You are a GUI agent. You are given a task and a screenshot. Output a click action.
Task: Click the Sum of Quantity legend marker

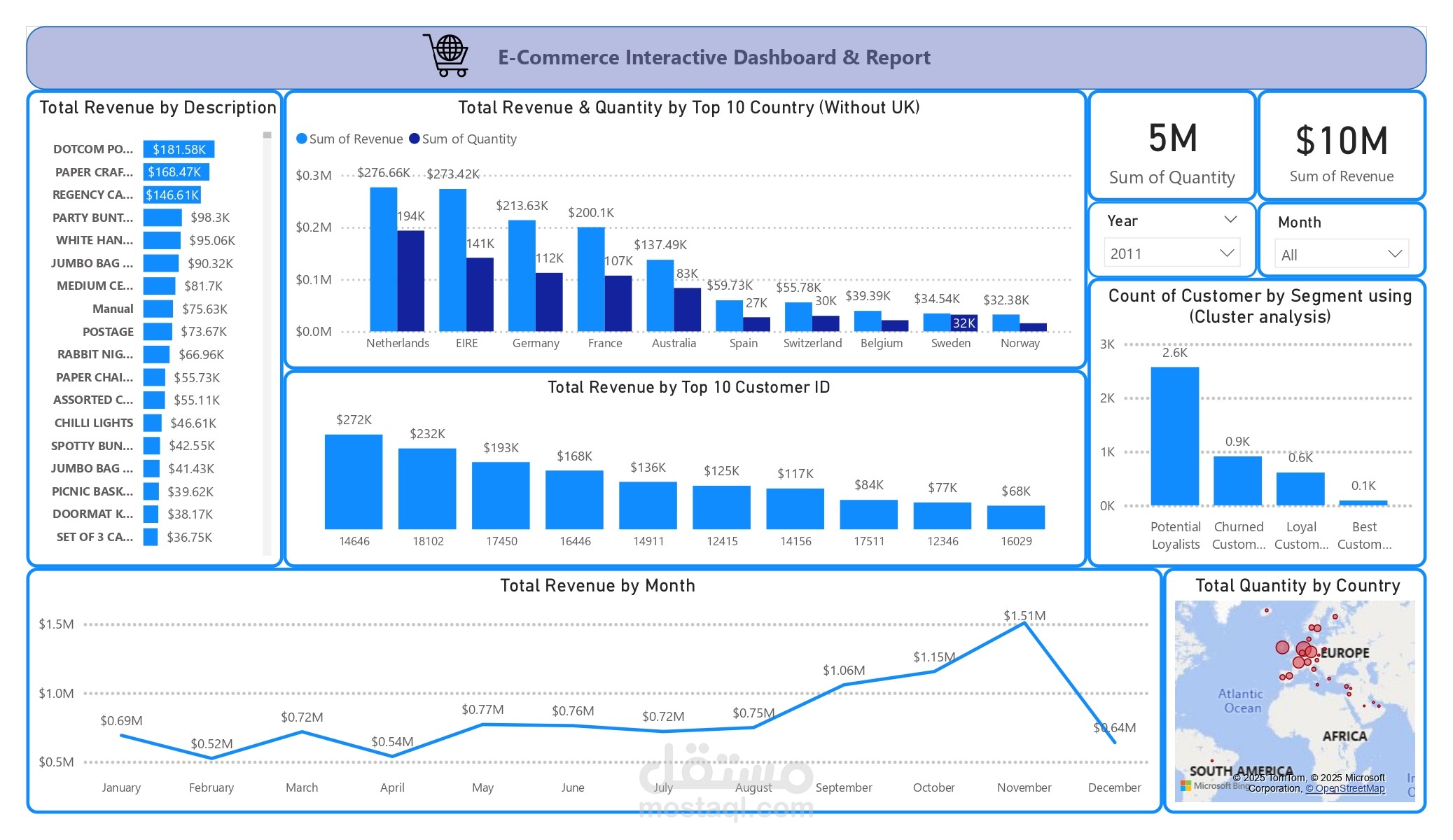coord(415,139)
